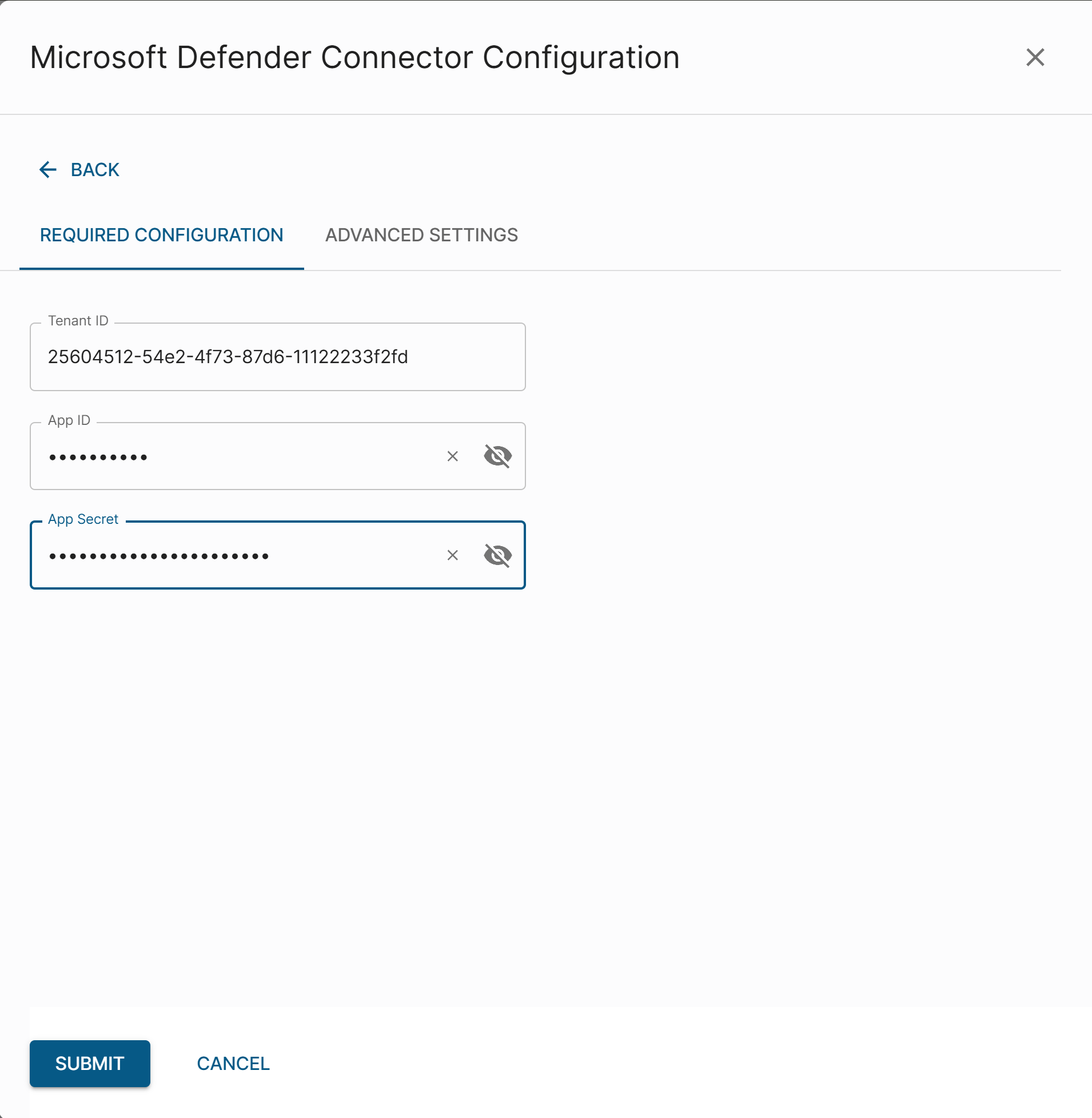Reveal the App Secret value
Image resolution: width=1092 pixels, height=1118 pixels.
(497, 555)
